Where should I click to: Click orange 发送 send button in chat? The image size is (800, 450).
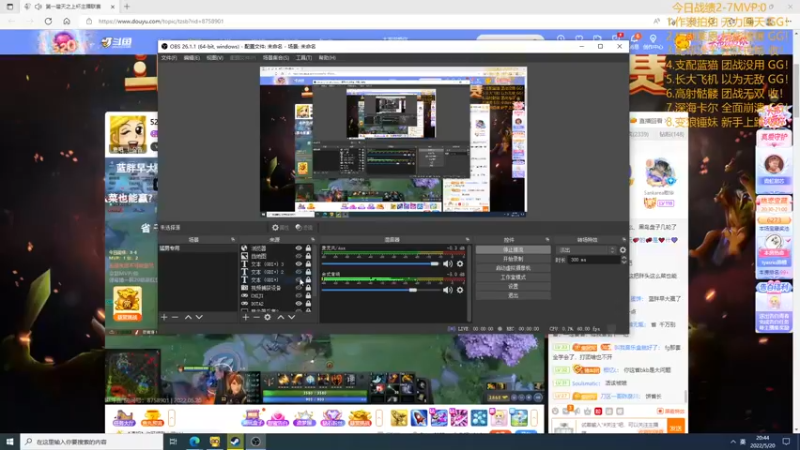[x=676, y=428]
